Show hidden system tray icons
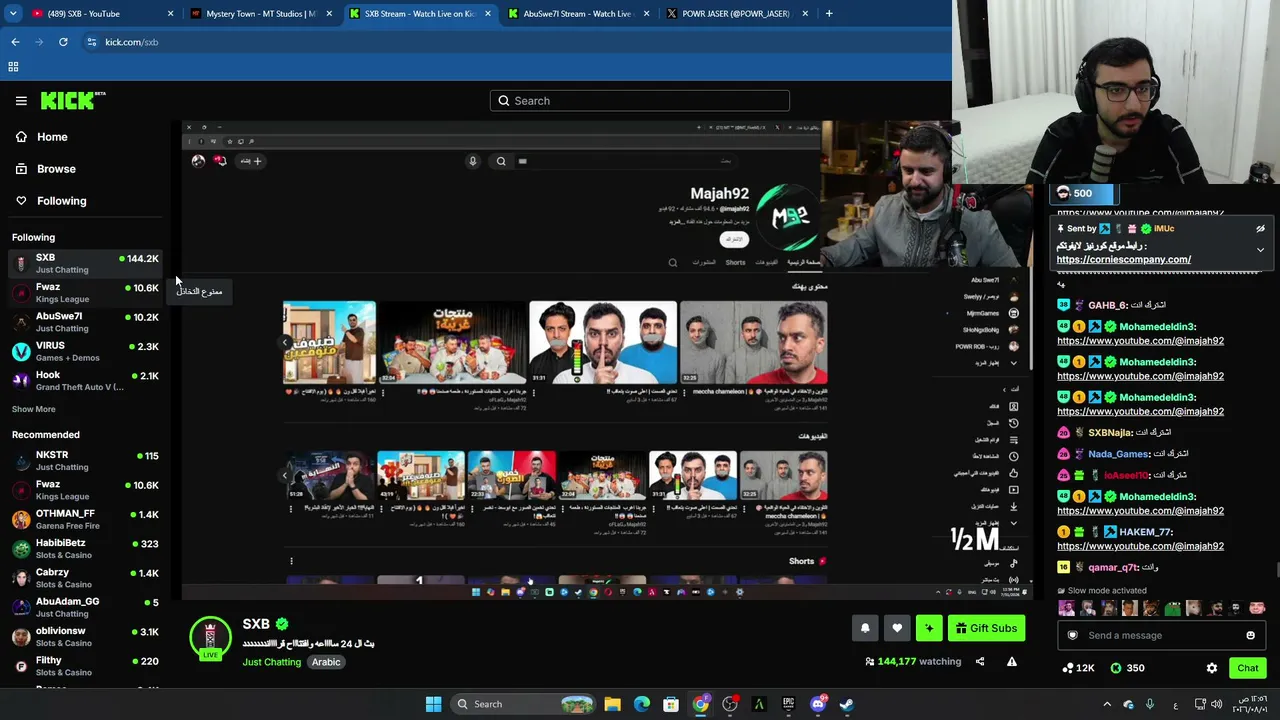Screen dimensions: 1280x720 coord(1107,704)
